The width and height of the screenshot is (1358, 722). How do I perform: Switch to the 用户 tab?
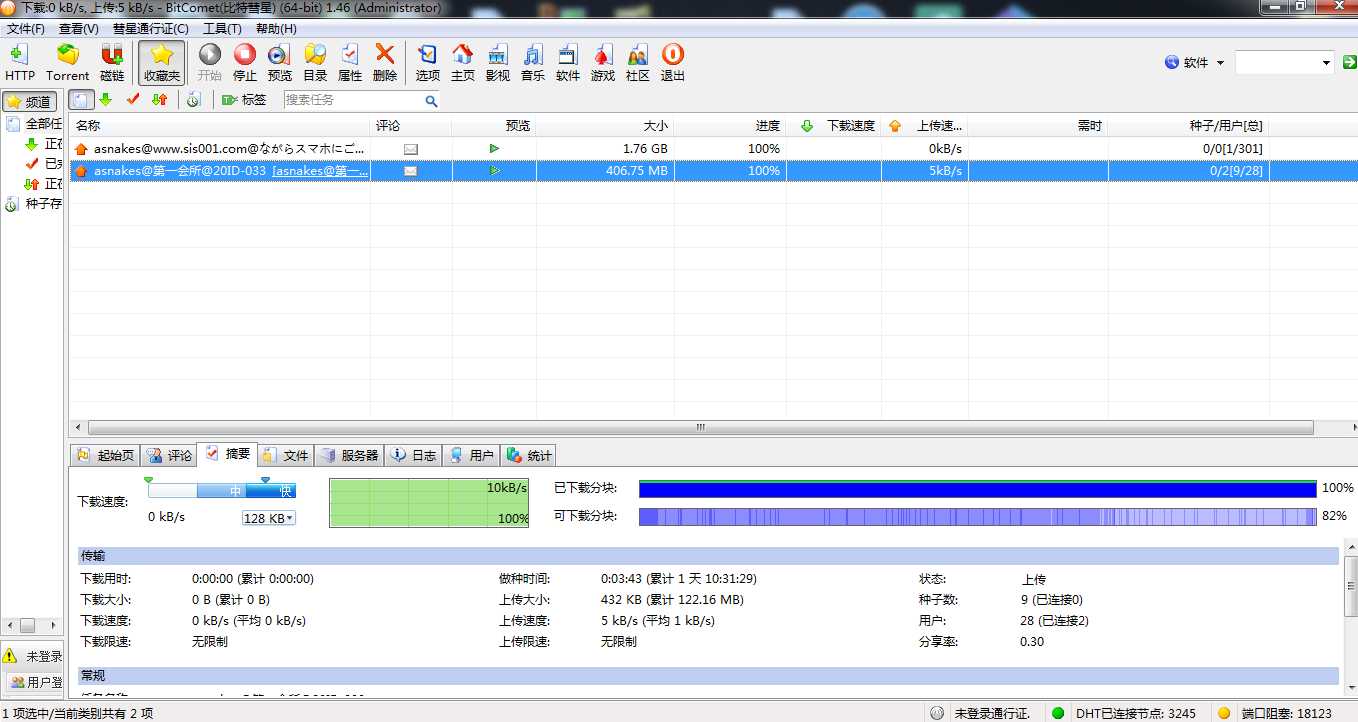pyautogui.click(x=471, y=455)
